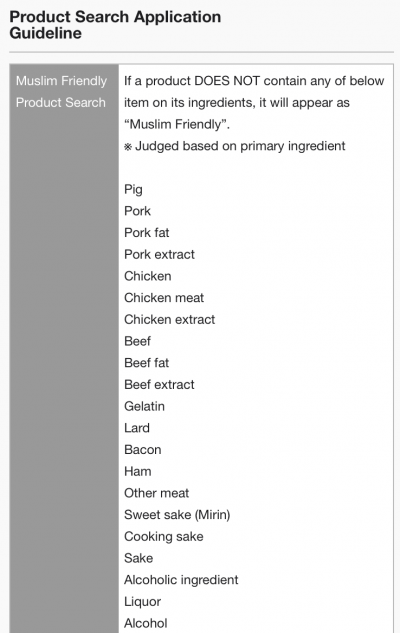Click the Product Search Application Guideline heading
This screenshot has width=400, height=633.
click(115, 25)
